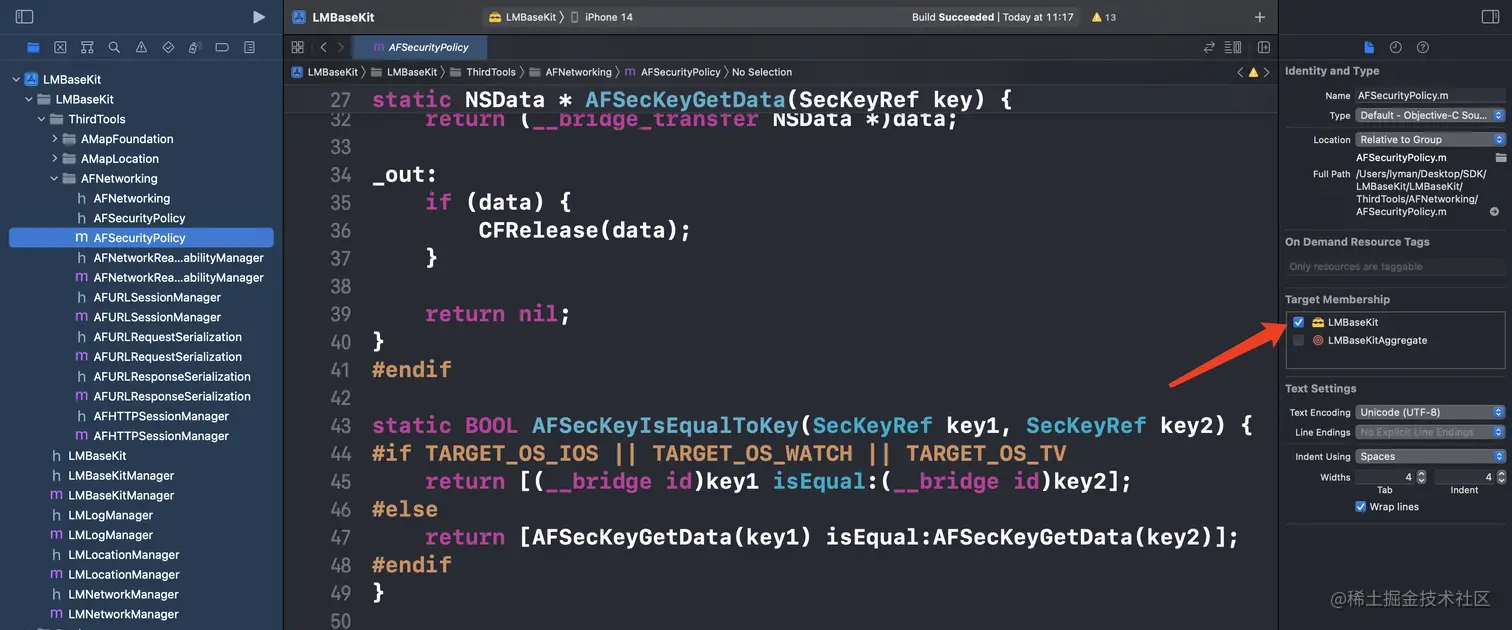Open the Source Control navigator
The image size is (1512, 630).
[60, 47]
